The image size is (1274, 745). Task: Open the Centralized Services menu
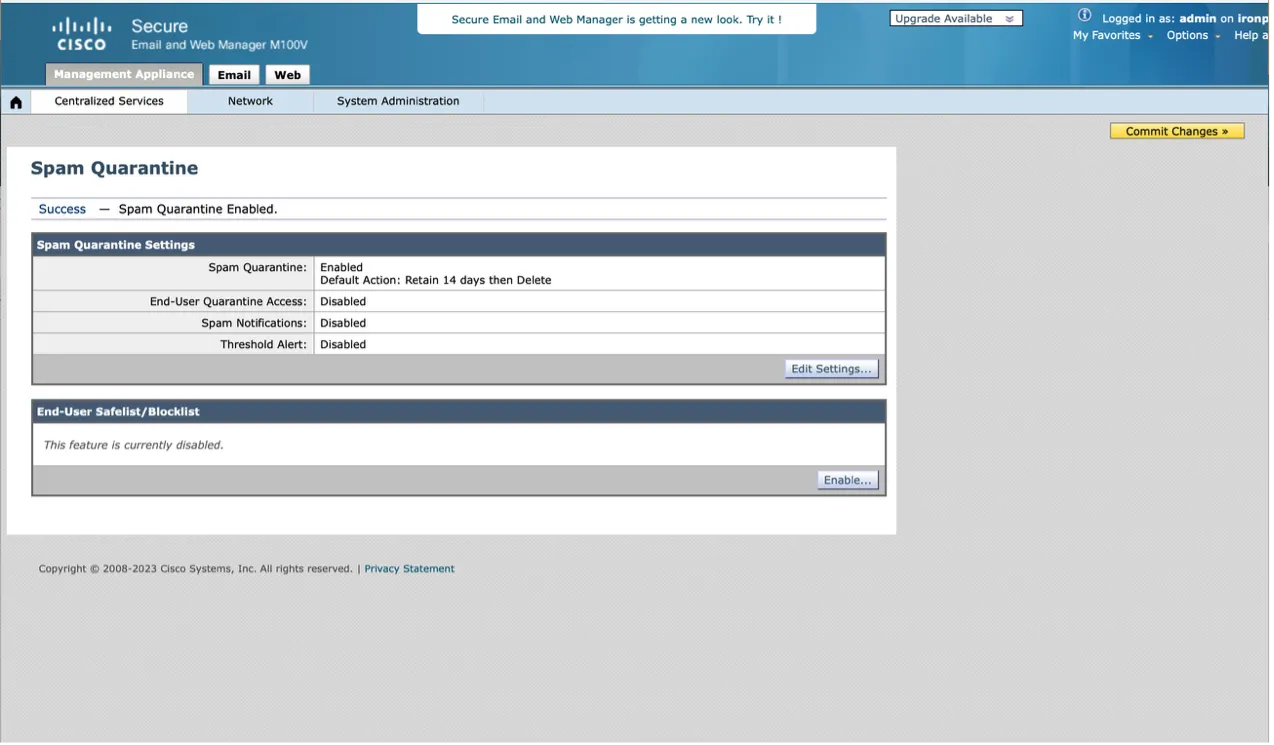pyautogui.click(x=109, y=101)
